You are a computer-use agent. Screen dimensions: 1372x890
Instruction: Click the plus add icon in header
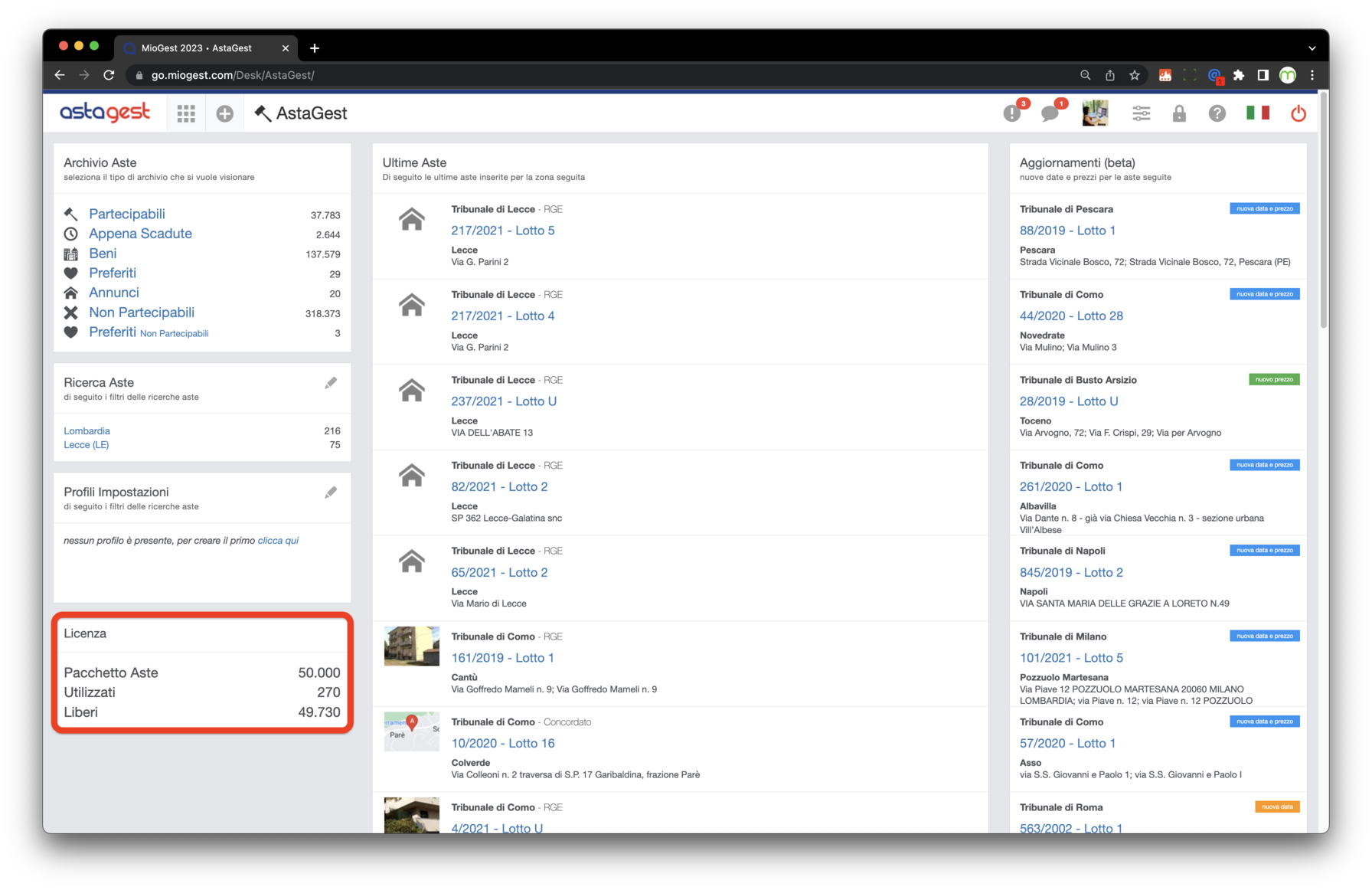click(x=224, y=113)
